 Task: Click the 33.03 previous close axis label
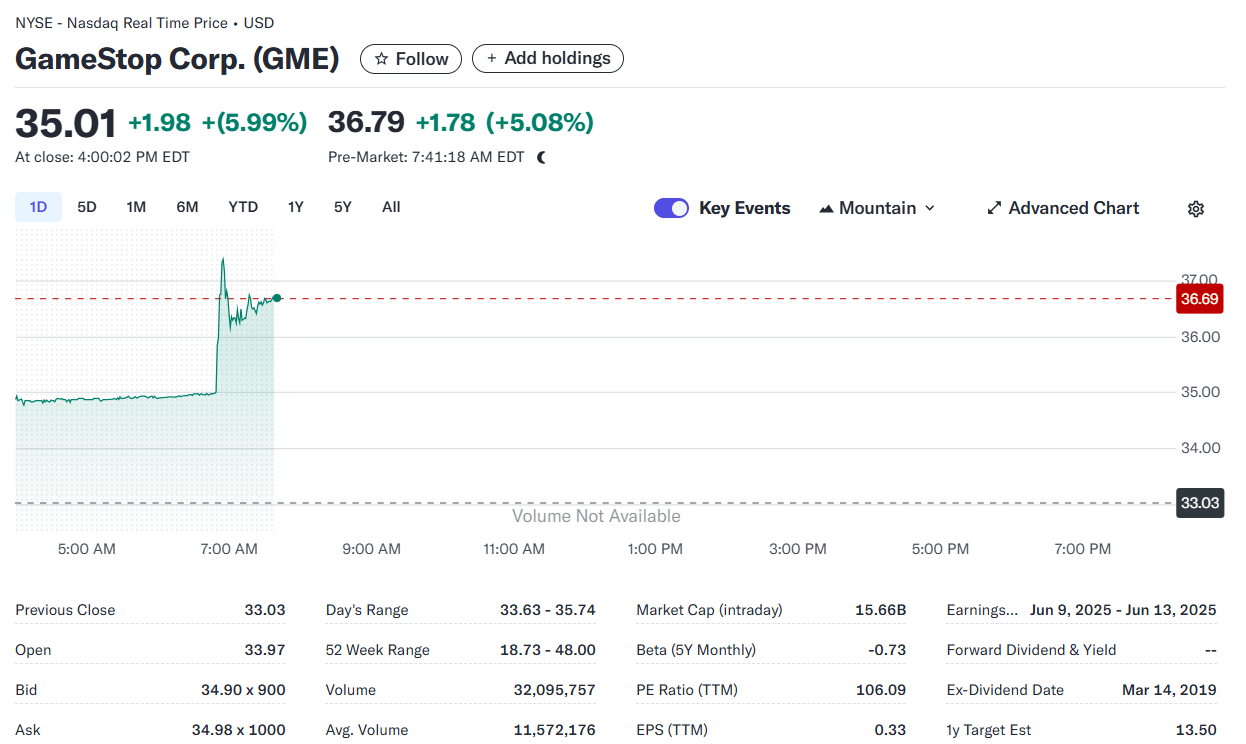(x=1199, y=503)
